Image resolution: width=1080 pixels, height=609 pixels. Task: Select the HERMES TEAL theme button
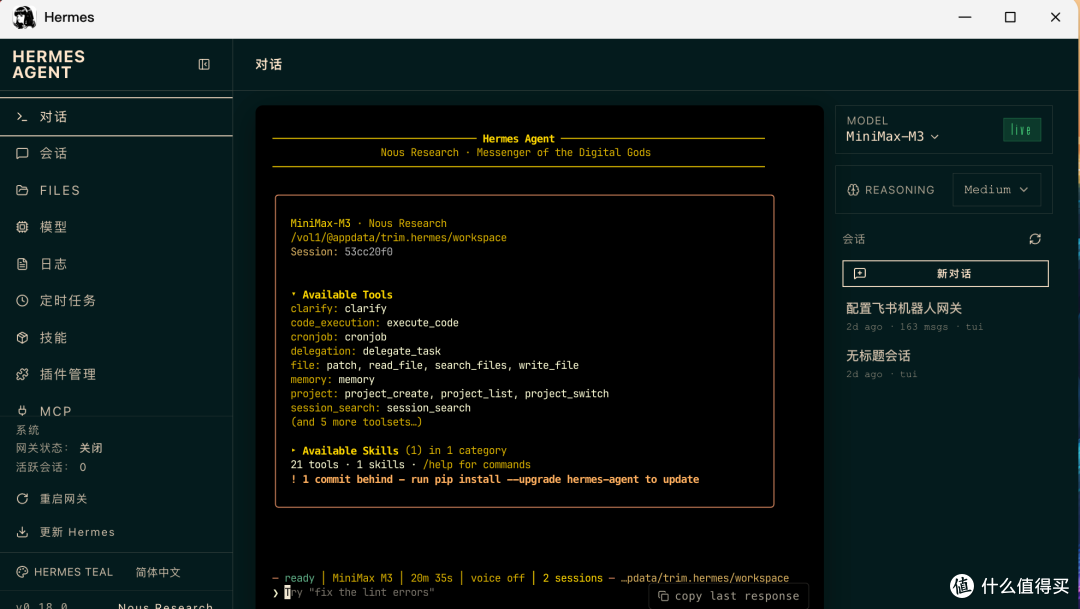coord(65,572)
